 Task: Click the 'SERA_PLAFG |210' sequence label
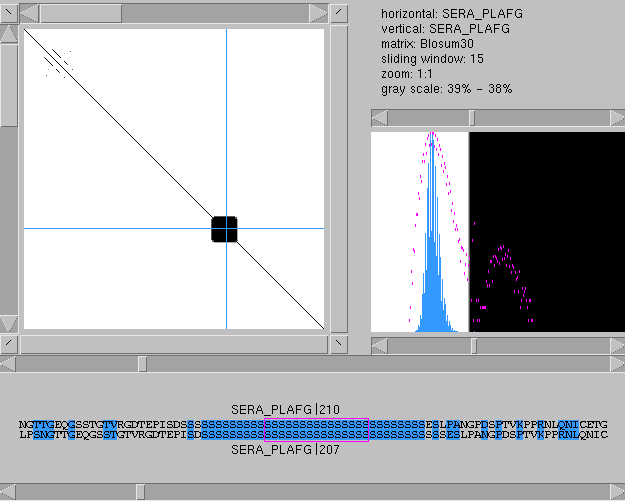pyautogui.click(x=285, y=409)
